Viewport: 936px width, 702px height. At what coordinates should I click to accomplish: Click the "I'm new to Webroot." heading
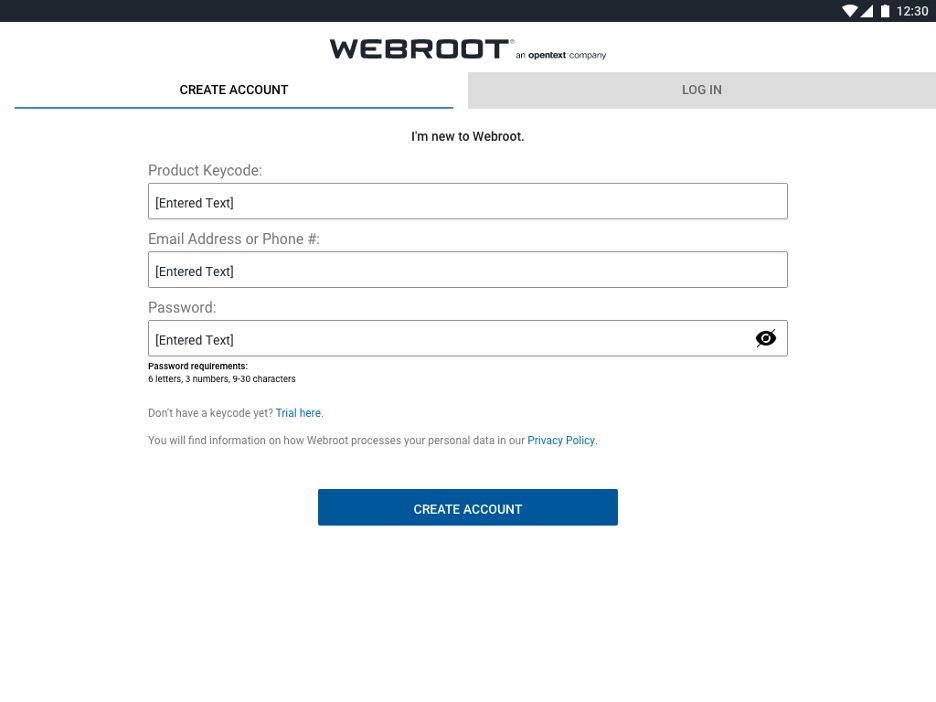pos(467,136)
